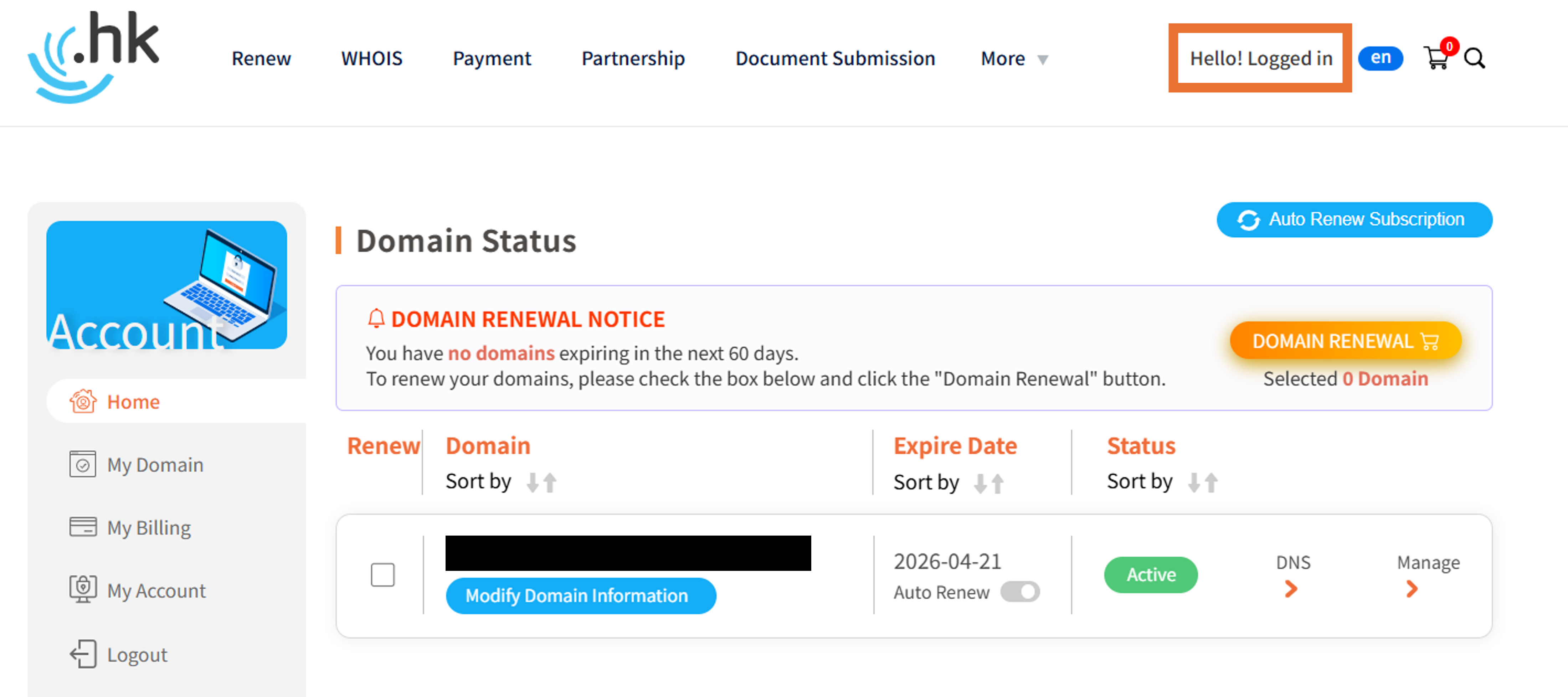Open My Domain from the sidebar
The width and height of the screenshot is (1568, 697).
click(x=155, y=465)
